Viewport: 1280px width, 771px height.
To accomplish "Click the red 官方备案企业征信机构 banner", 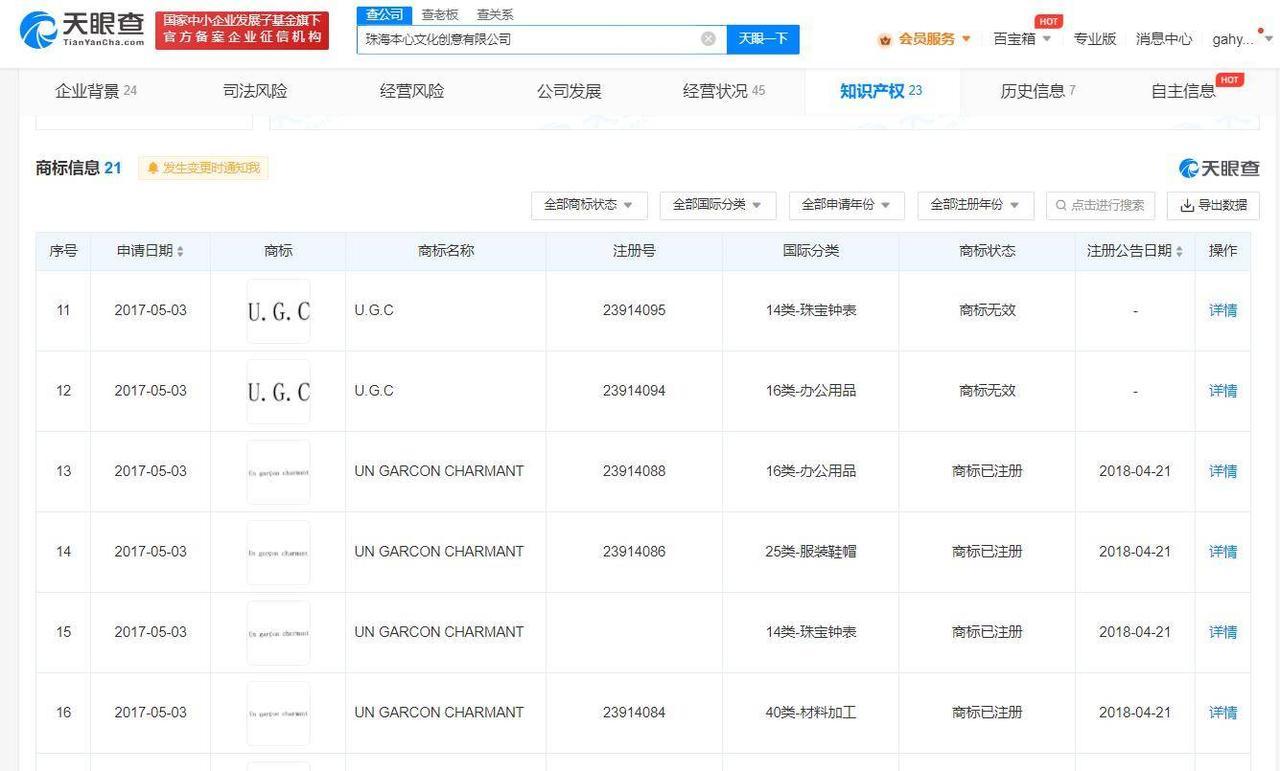I will [x=242, y=30].
